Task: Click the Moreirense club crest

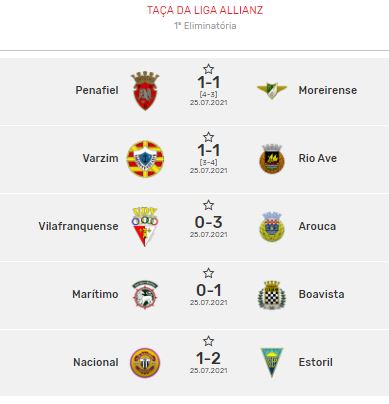Action: [x=272, y=90]
